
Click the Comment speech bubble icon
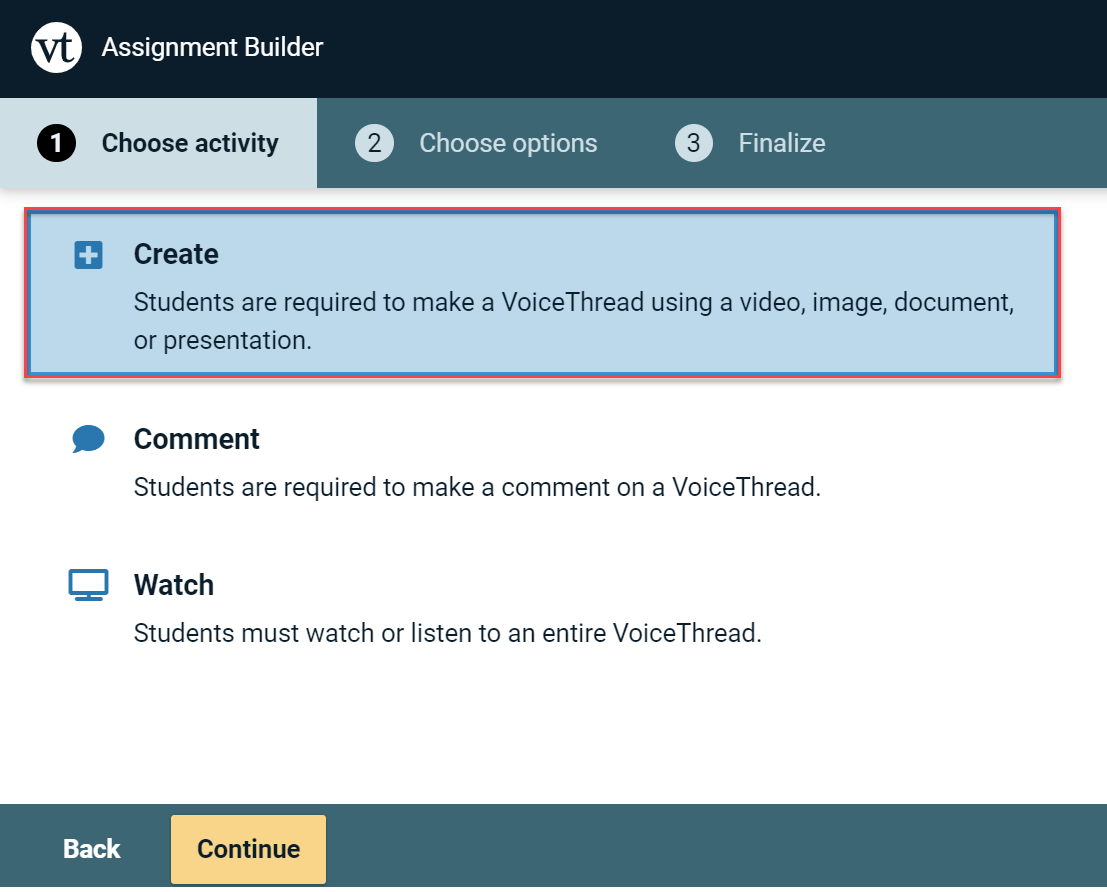pyautogui.click(x=88, y=439)
